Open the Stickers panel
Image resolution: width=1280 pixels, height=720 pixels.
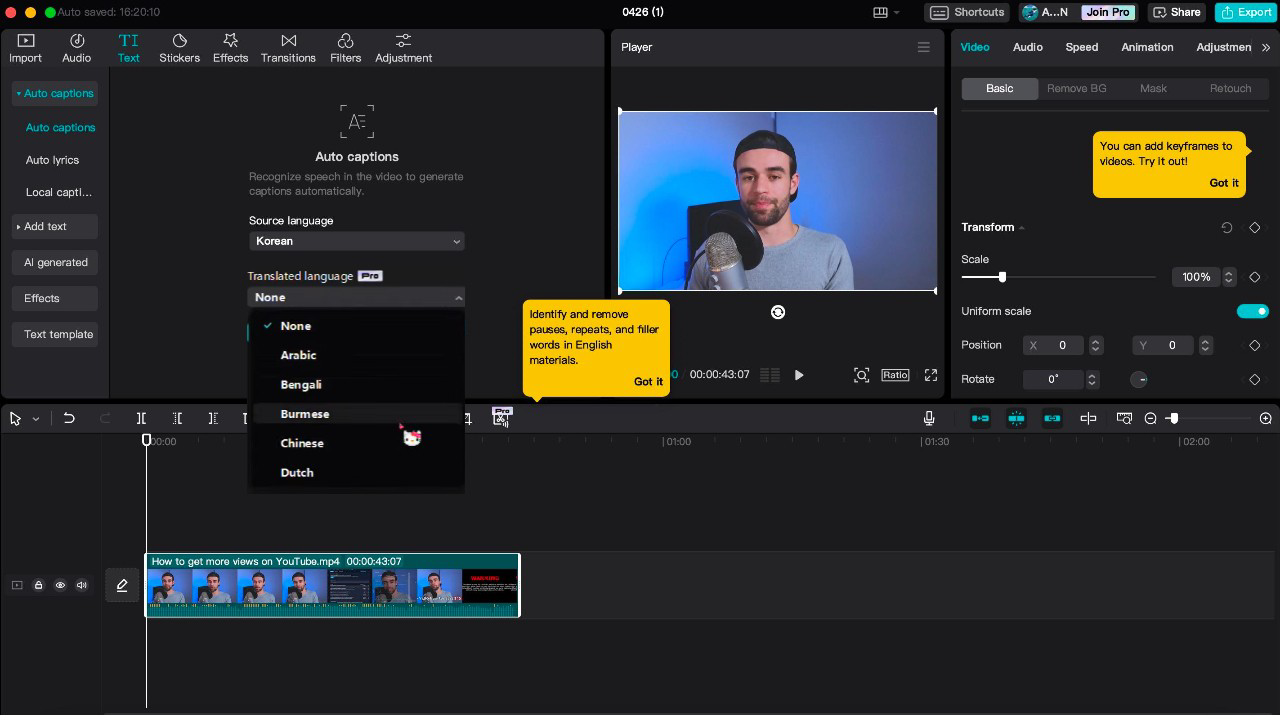pyautogui.click(x=179, y=45)
